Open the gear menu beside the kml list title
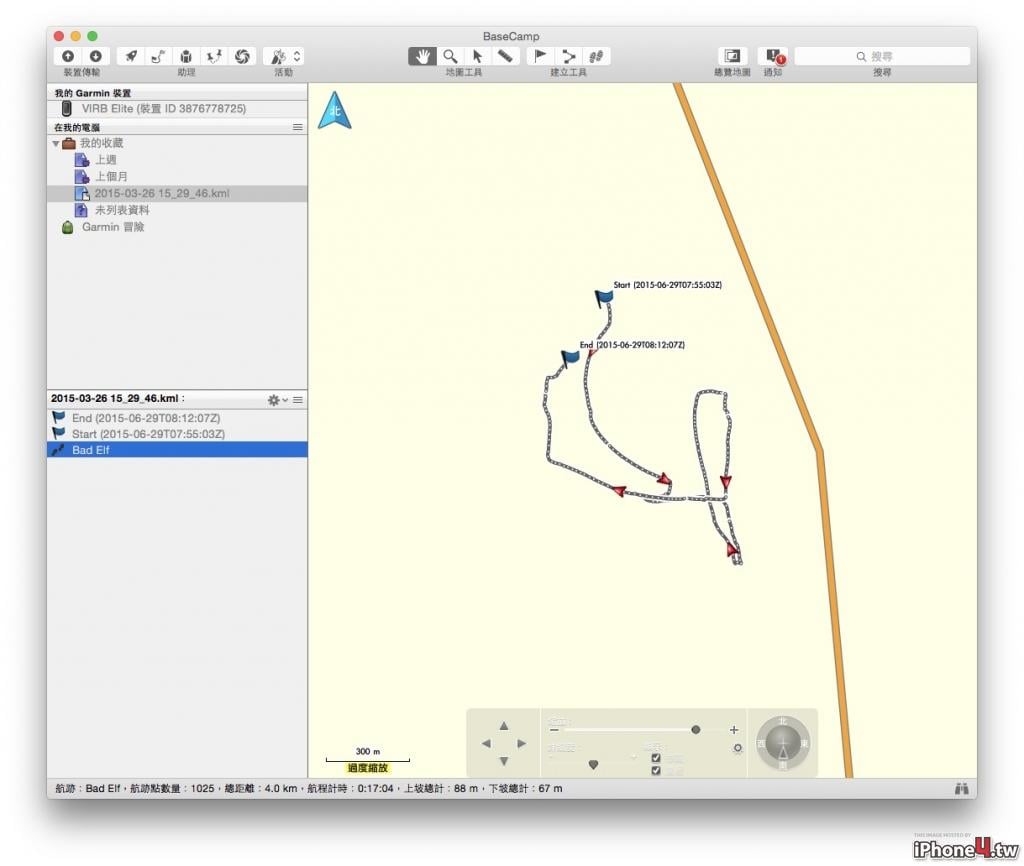Image resolution: width=1024 pixels, height=866 pixels. pos(278,400)
